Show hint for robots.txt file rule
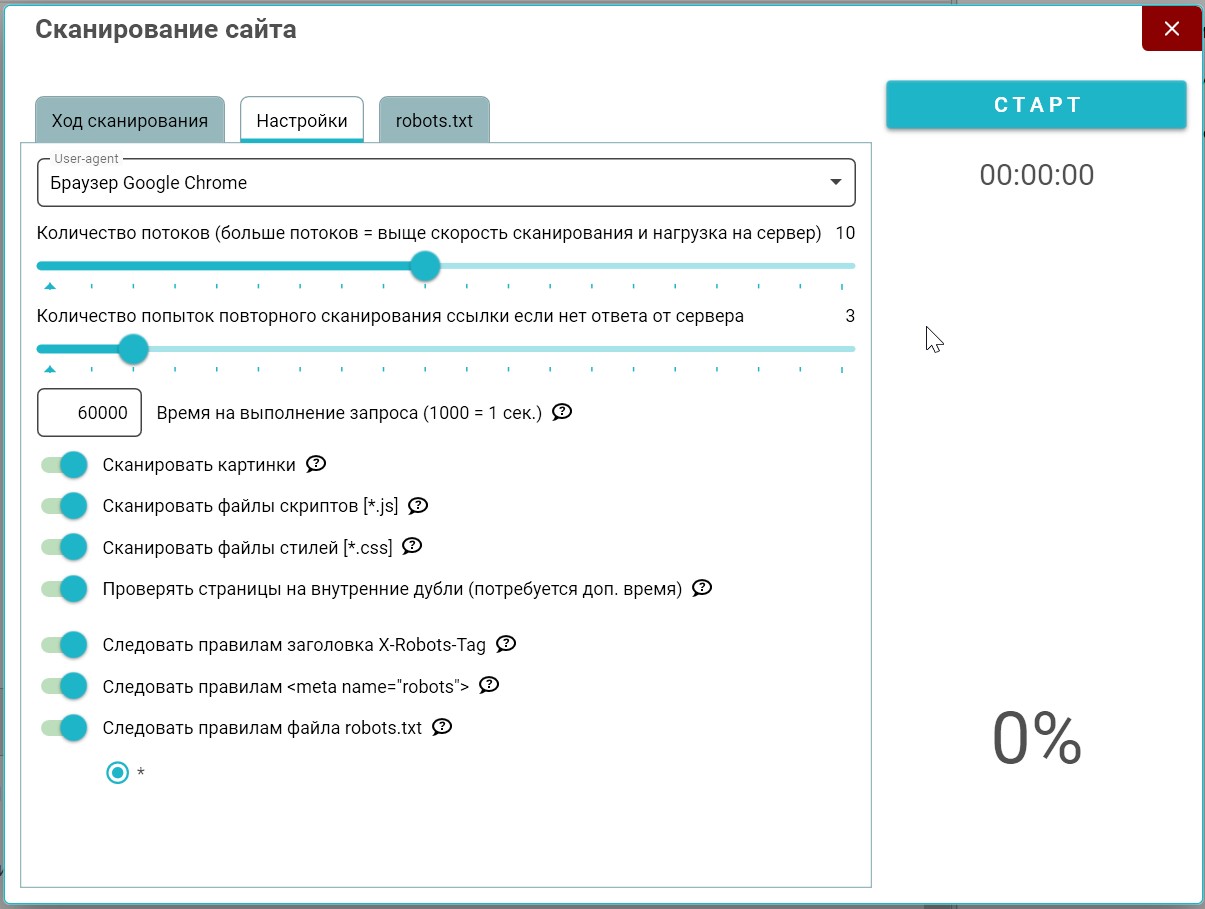 point(442,727)
